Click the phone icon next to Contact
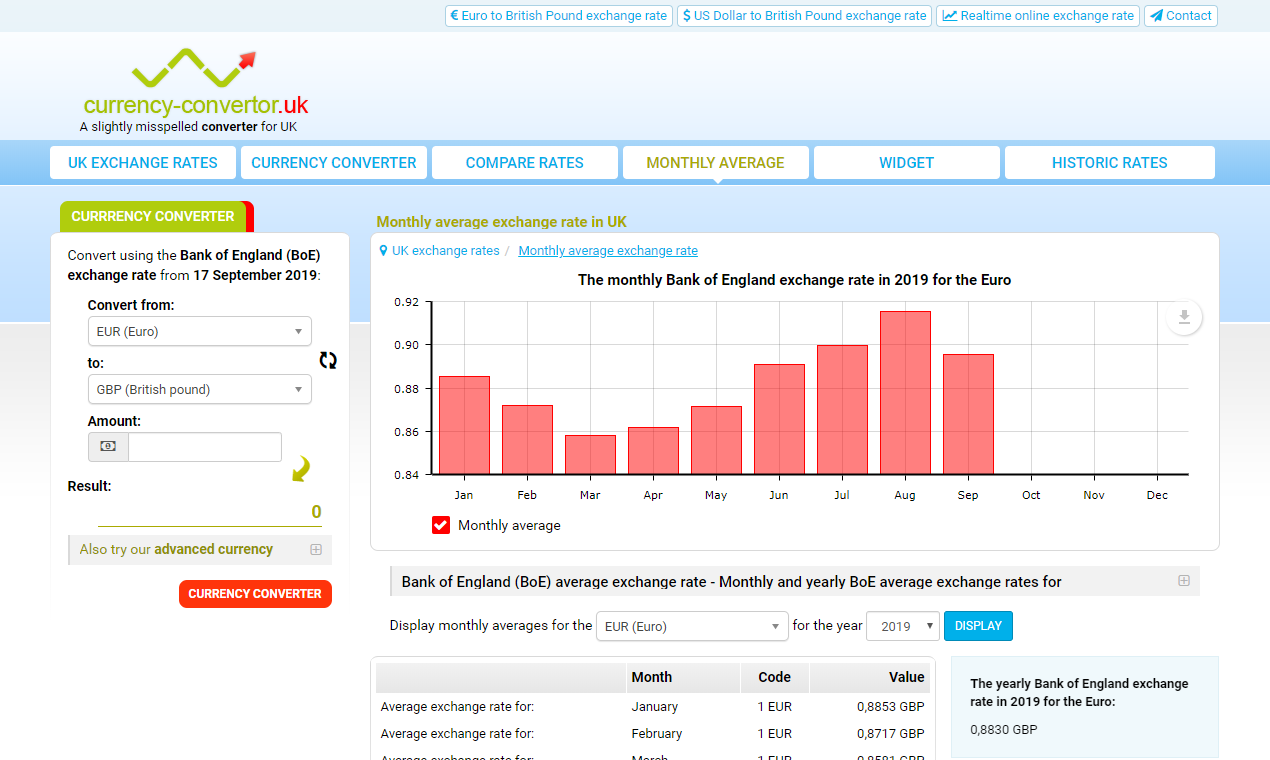This screenshot has width=1270, height=760. click(x=1156, y=15)
